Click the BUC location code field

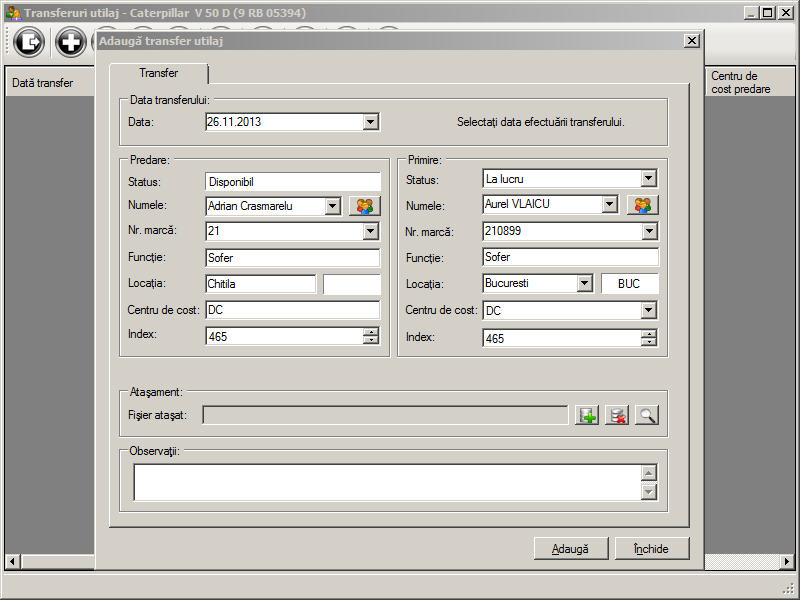tap(630, 284)
